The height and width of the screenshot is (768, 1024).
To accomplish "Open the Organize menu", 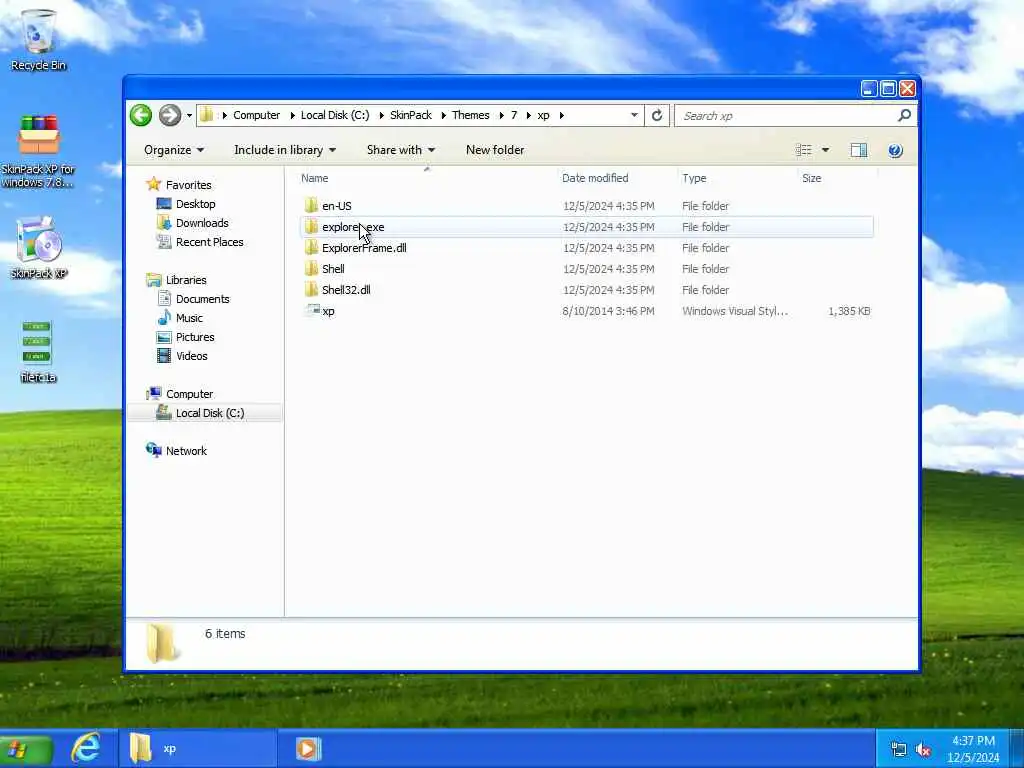I will pyautogui.click(x=174, y=150).
